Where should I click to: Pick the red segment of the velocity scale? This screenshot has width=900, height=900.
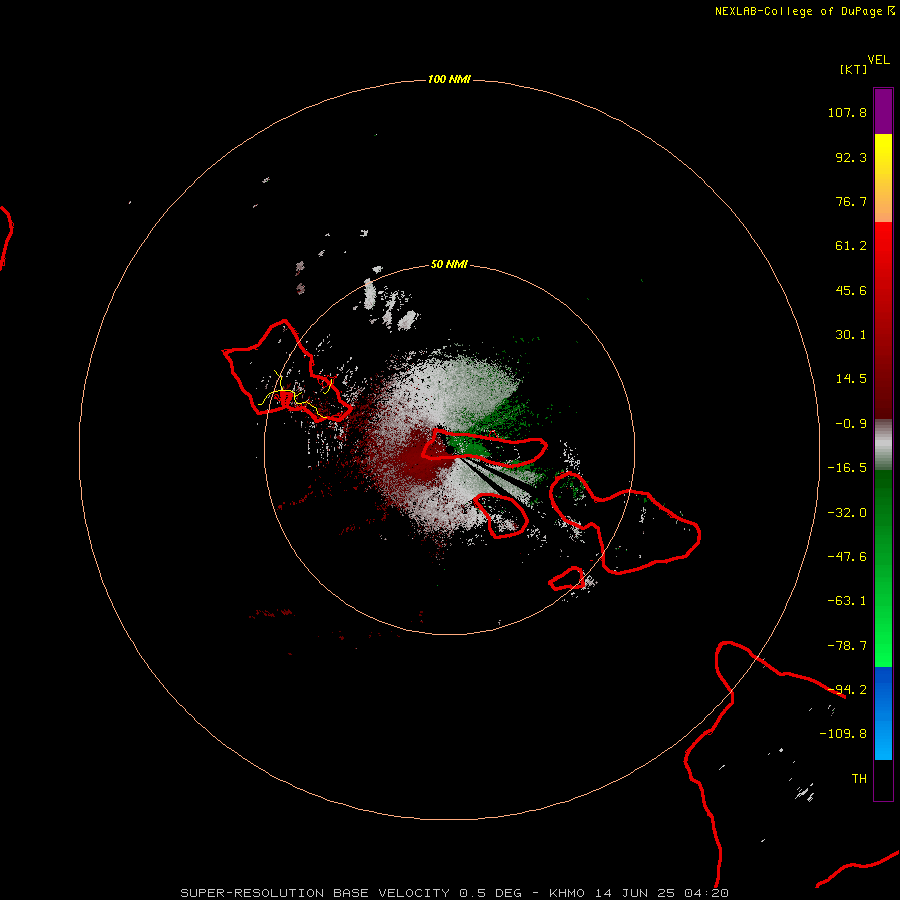coord(883,320)
